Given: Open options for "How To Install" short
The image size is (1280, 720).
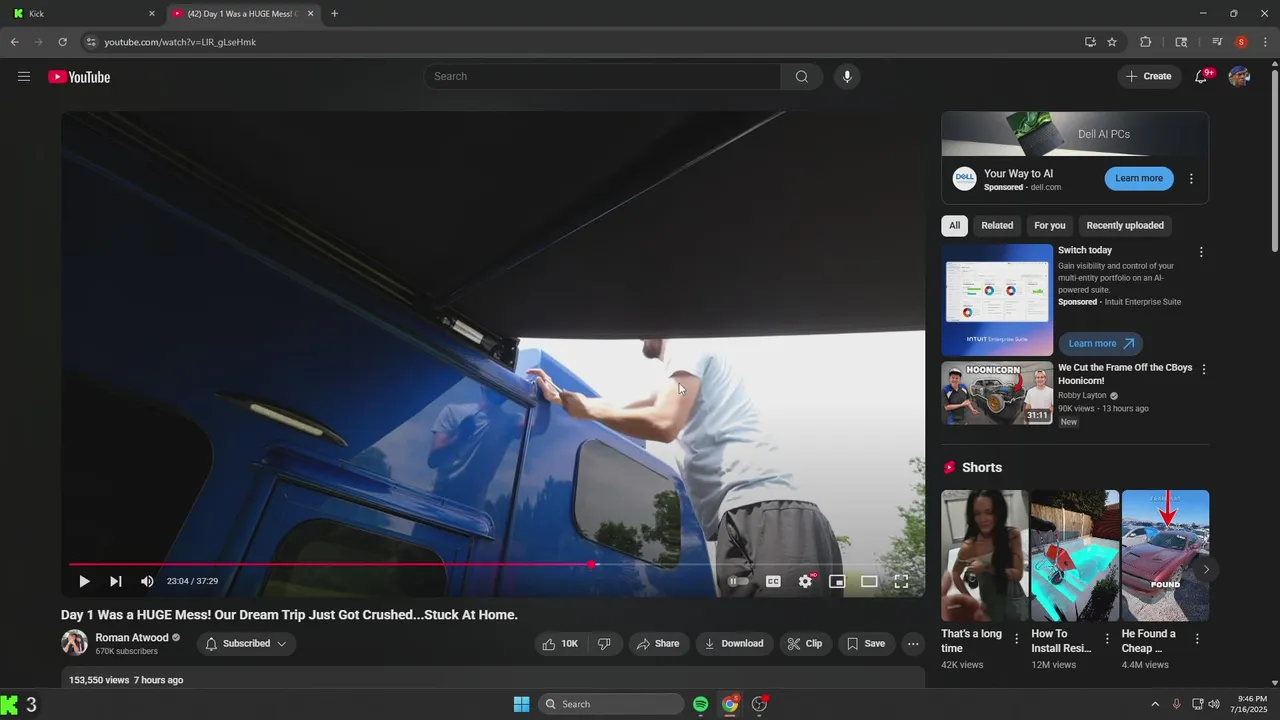Looking at the screenshot, I should pos(1107,639).
